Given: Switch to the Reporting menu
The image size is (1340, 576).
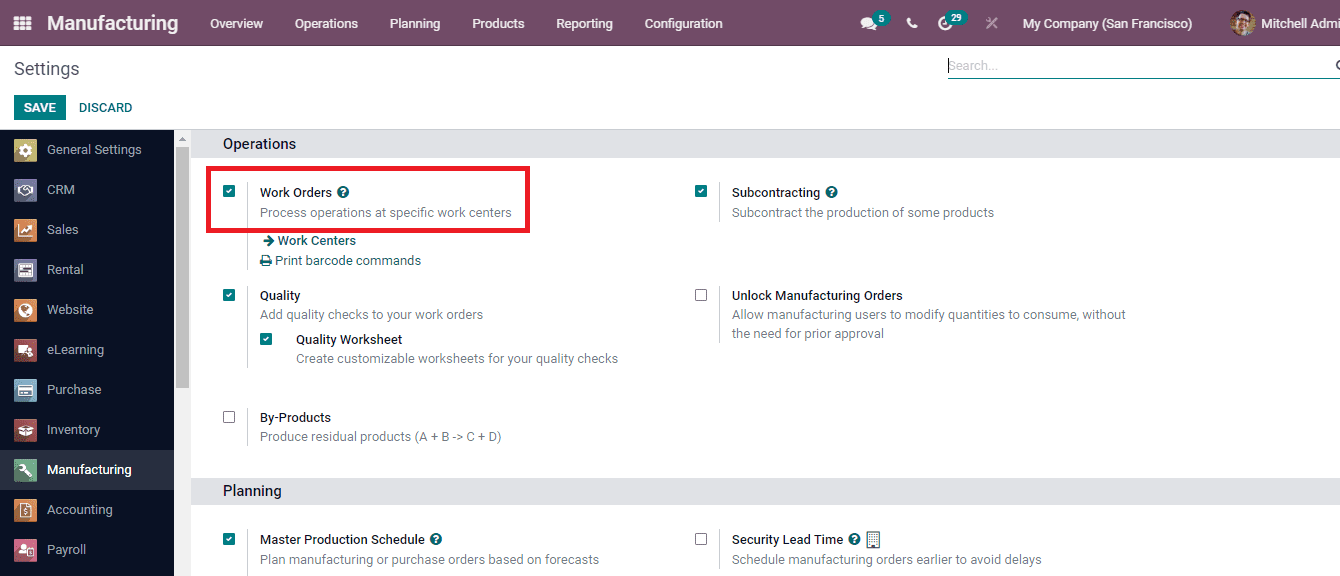Looking at the screenshot, I should [x=584, y=23].
